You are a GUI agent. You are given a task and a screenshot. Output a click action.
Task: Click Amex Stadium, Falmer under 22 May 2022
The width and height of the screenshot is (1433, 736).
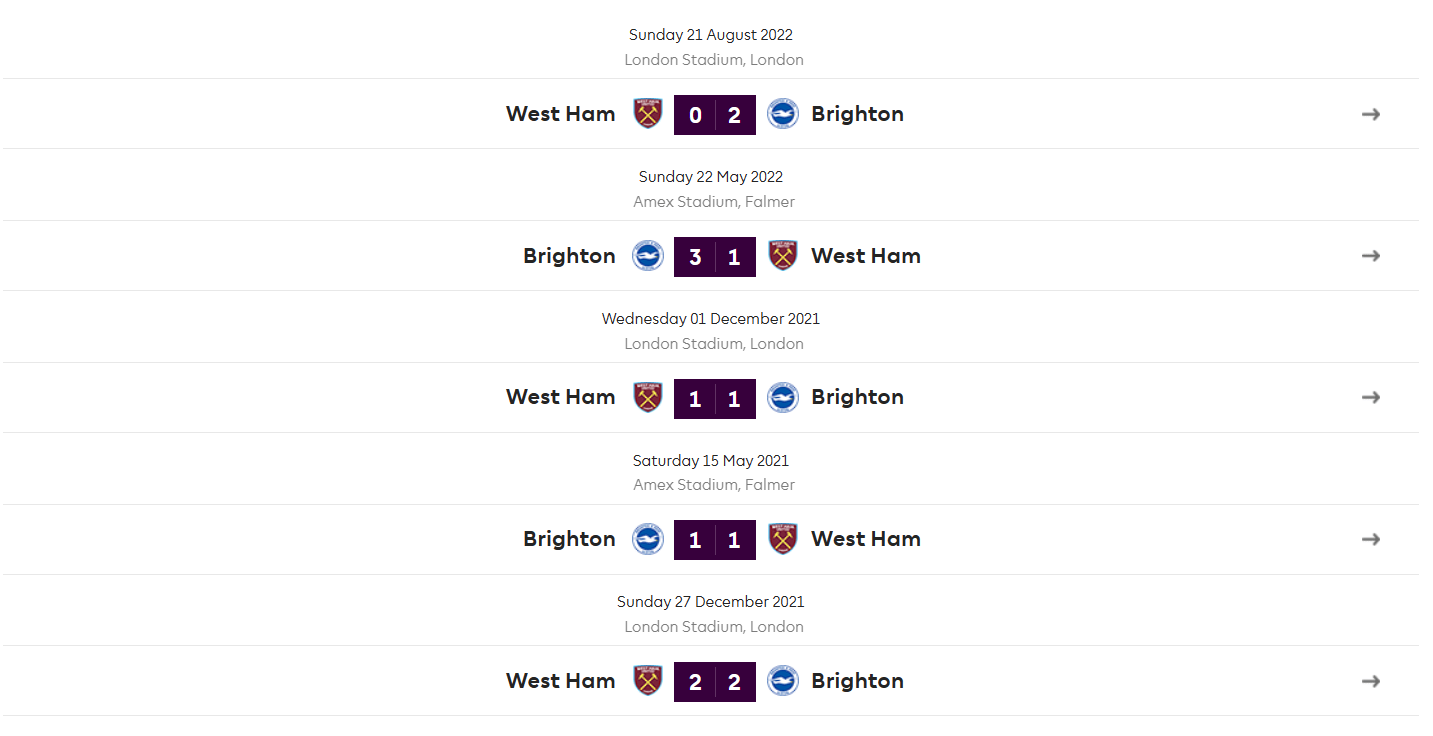(714, 202)
